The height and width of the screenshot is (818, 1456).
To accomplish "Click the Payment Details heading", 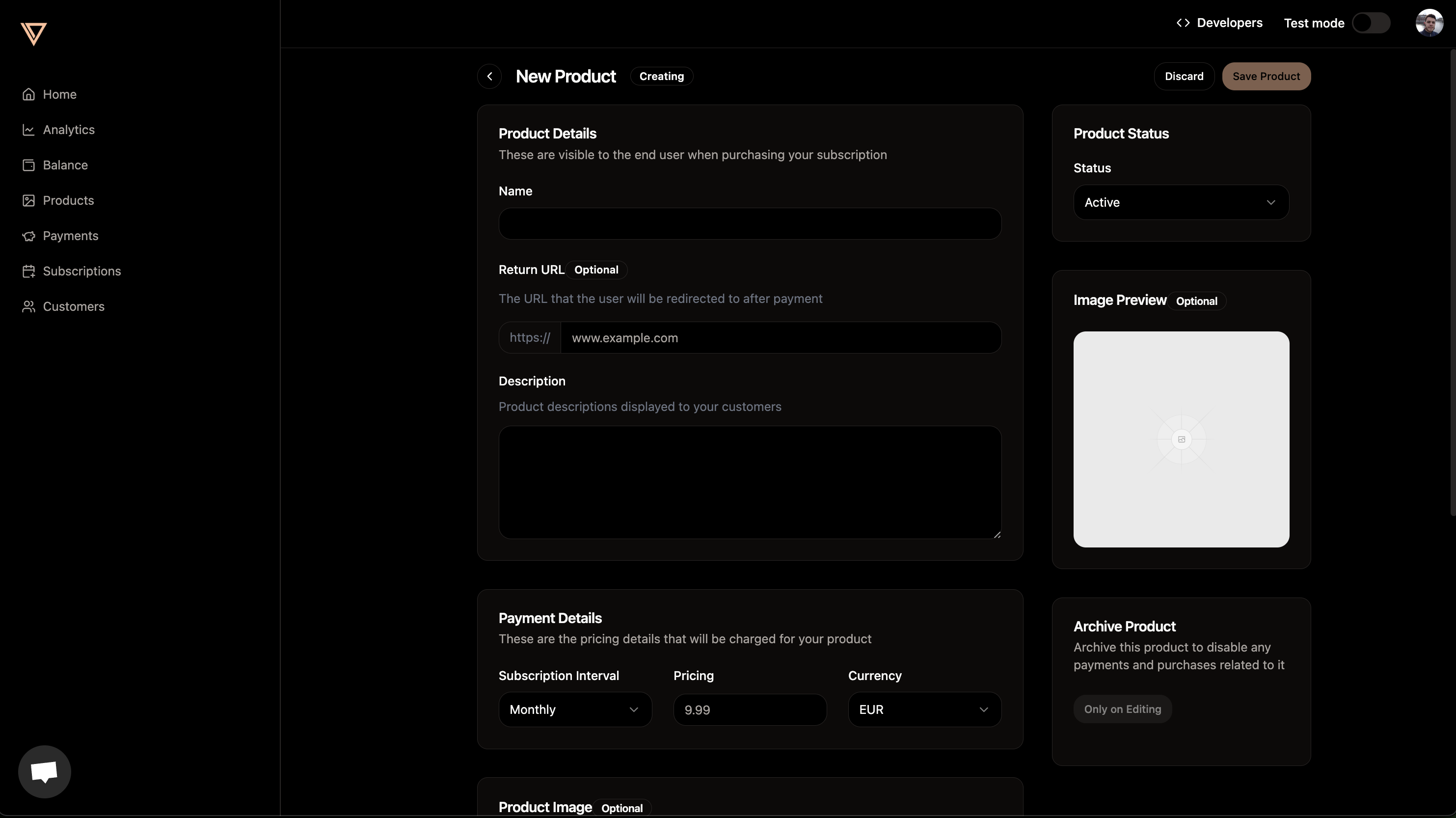I will (x=550, y=618).
